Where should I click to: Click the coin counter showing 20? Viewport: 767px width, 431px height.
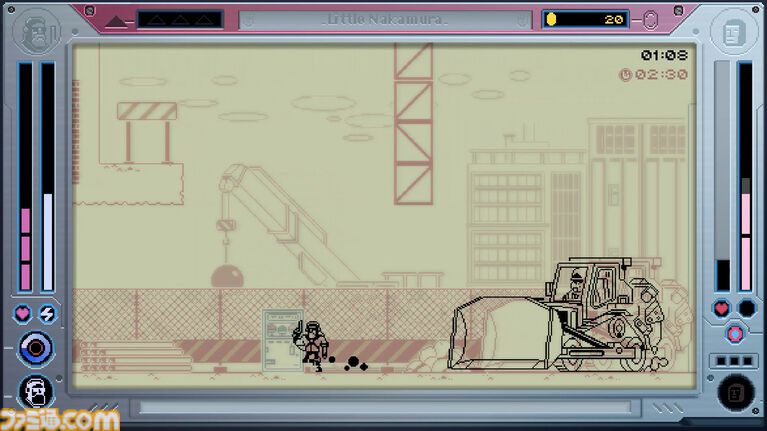point(586,20)
